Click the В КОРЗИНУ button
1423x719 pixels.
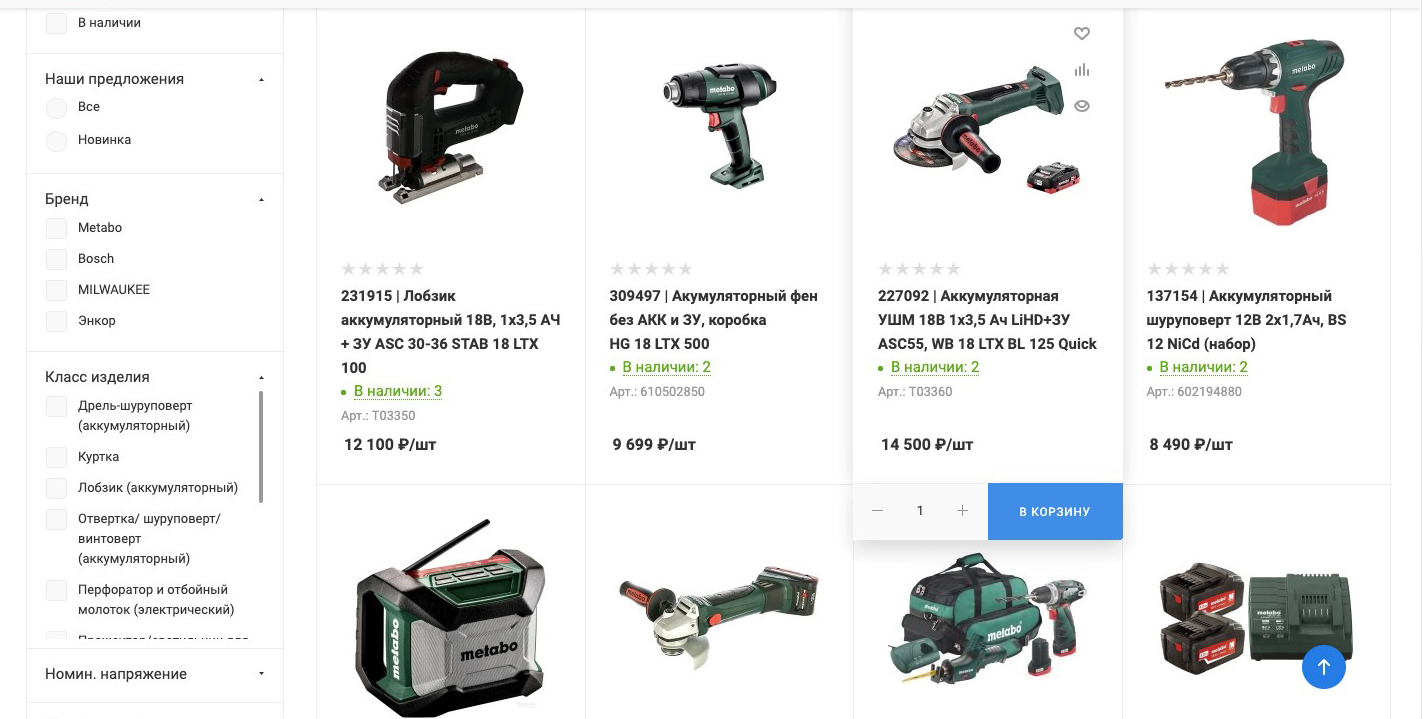tap(1055, 511)
